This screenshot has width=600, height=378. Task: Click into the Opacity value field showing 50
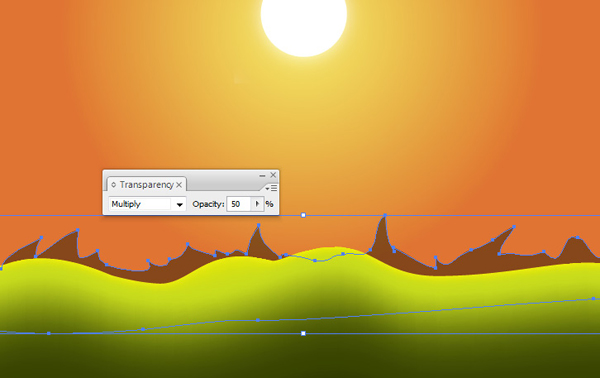point(239,204)
